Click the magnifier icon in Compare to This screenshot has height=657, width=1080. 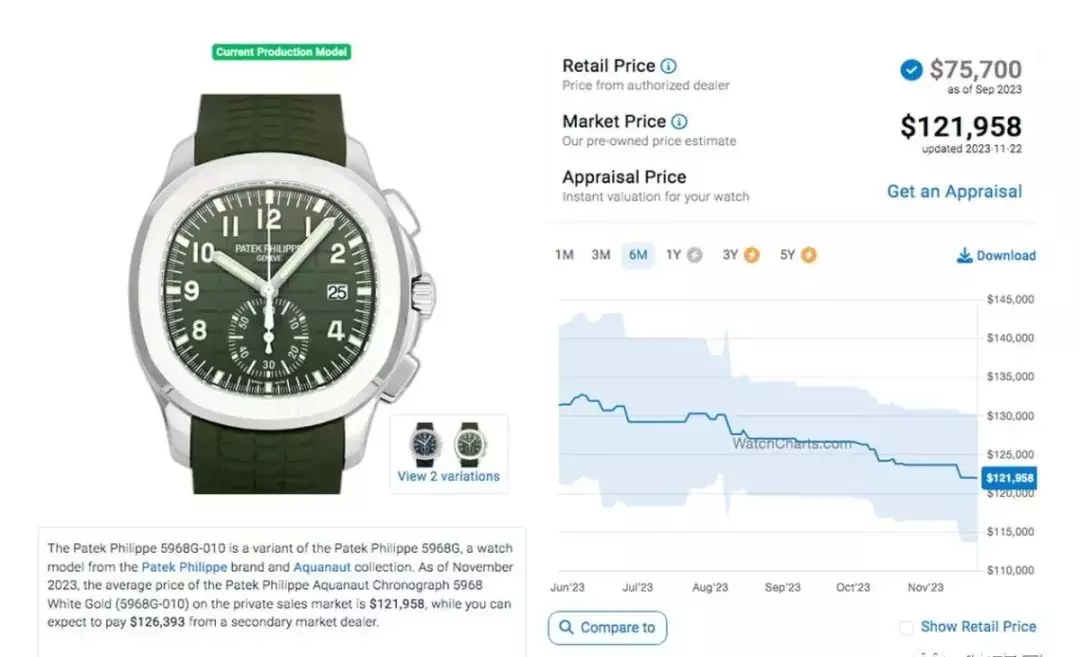566,627
